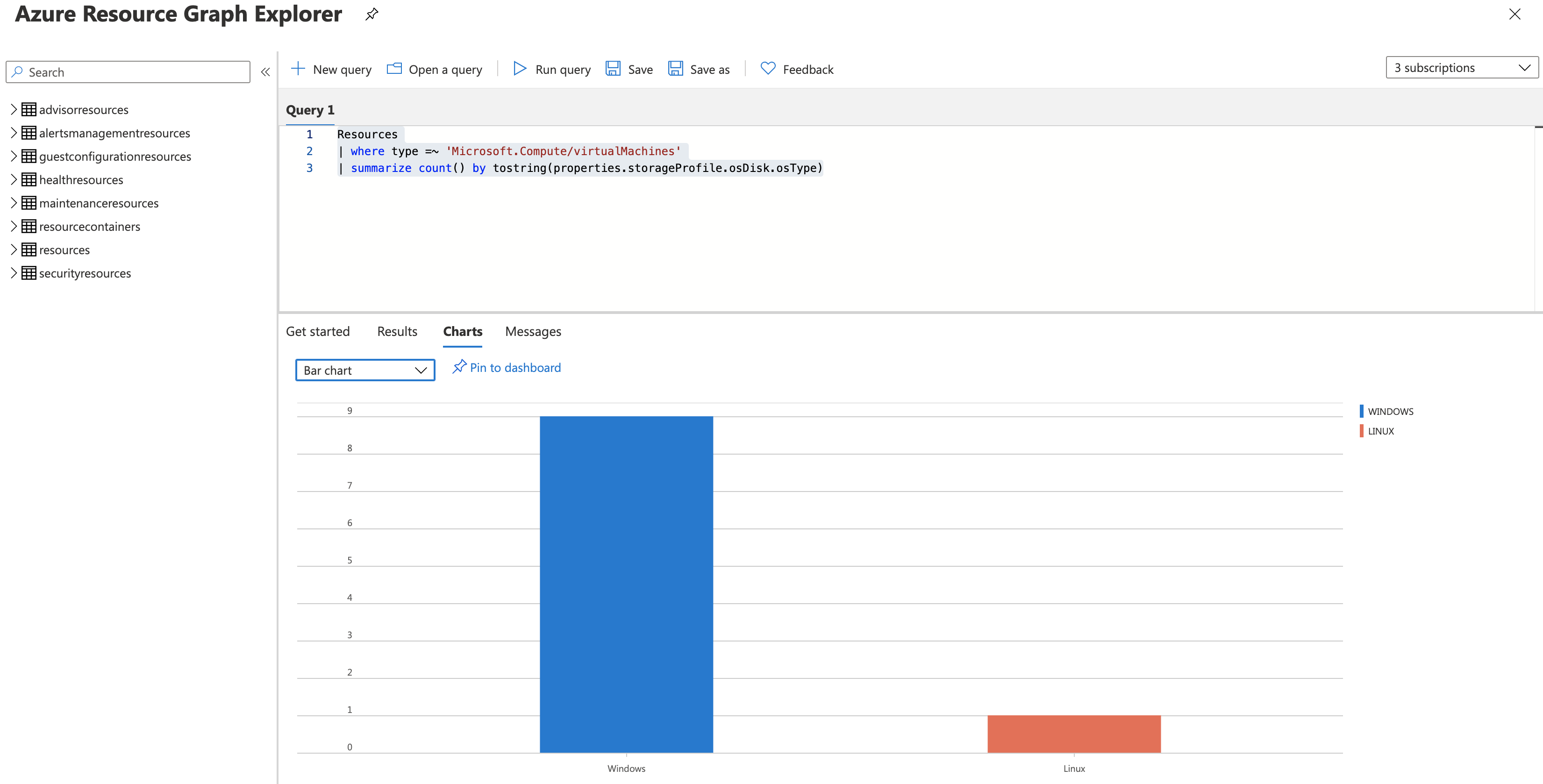Click the Resources text on query line 1

367,134
